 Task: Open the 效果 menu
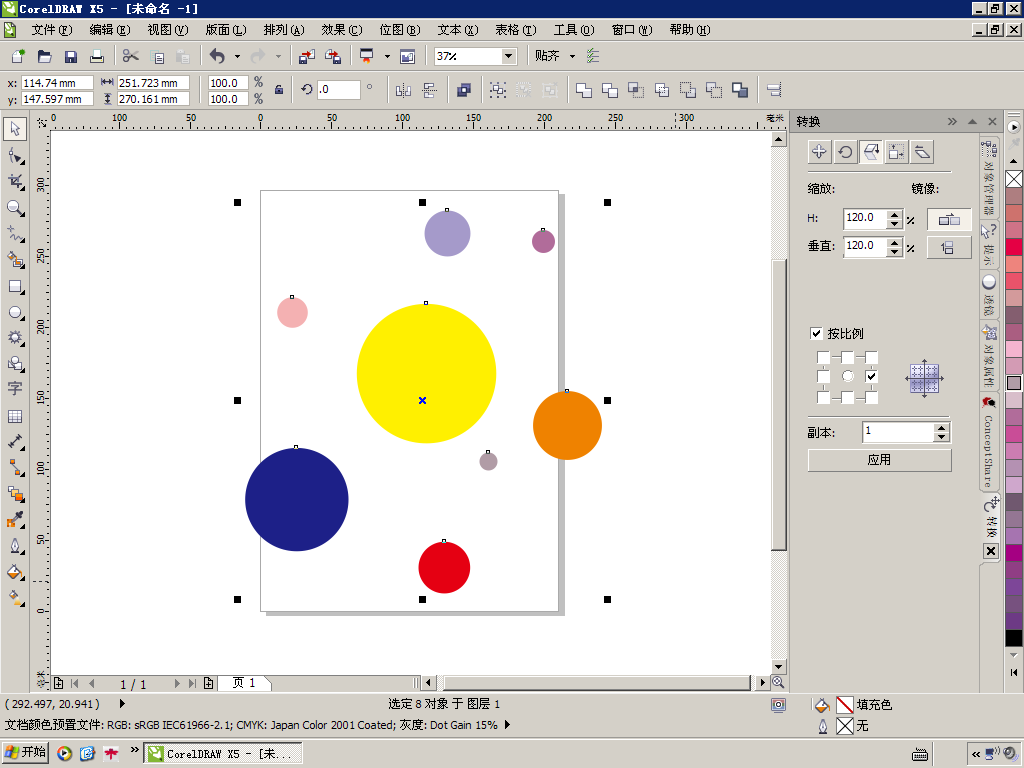point(340,30)
